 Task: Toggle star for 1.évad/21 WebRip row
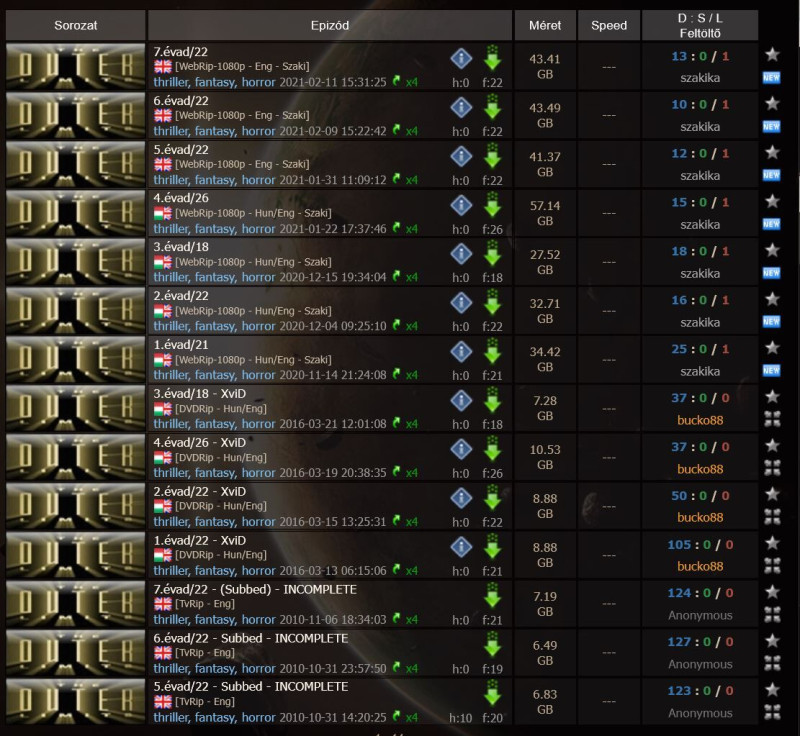[x=772, y=348]
